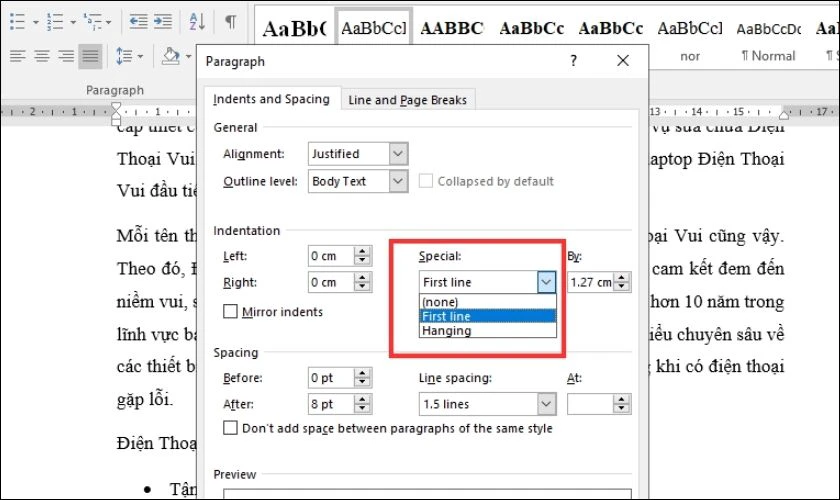Open the Outline level dropdown
This screenshot has width=840, height=500.
[398, 181]
